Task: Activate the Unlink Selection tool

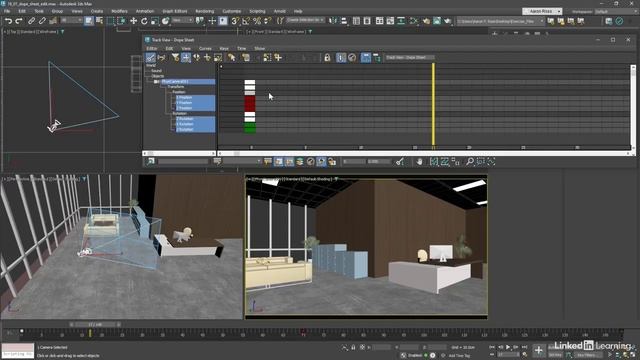Action: [x=42, y=21]
